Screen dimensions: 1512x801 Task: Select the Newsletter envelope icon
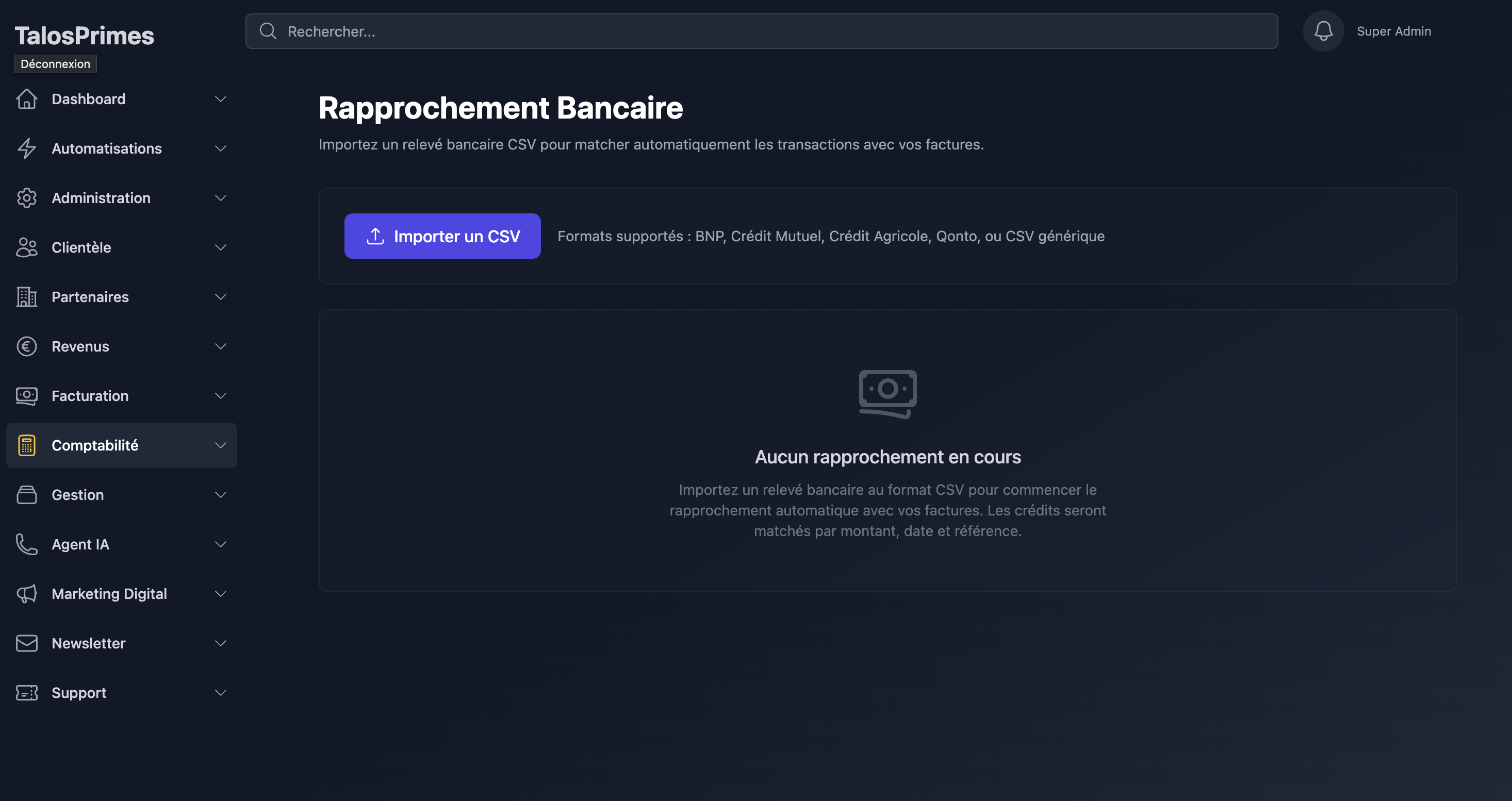(26, 643)
